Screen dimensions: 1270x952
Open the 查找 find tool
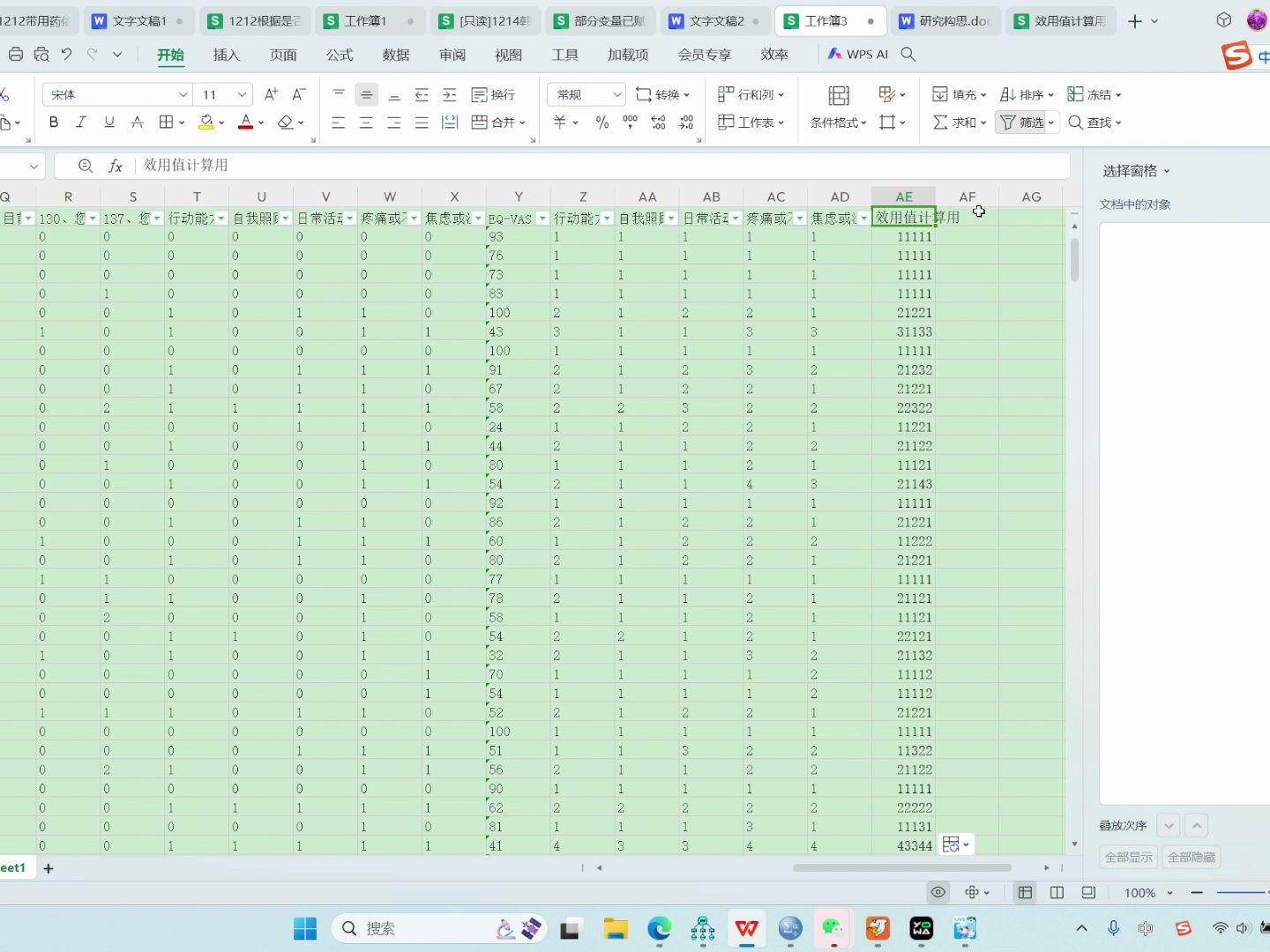1094,123
